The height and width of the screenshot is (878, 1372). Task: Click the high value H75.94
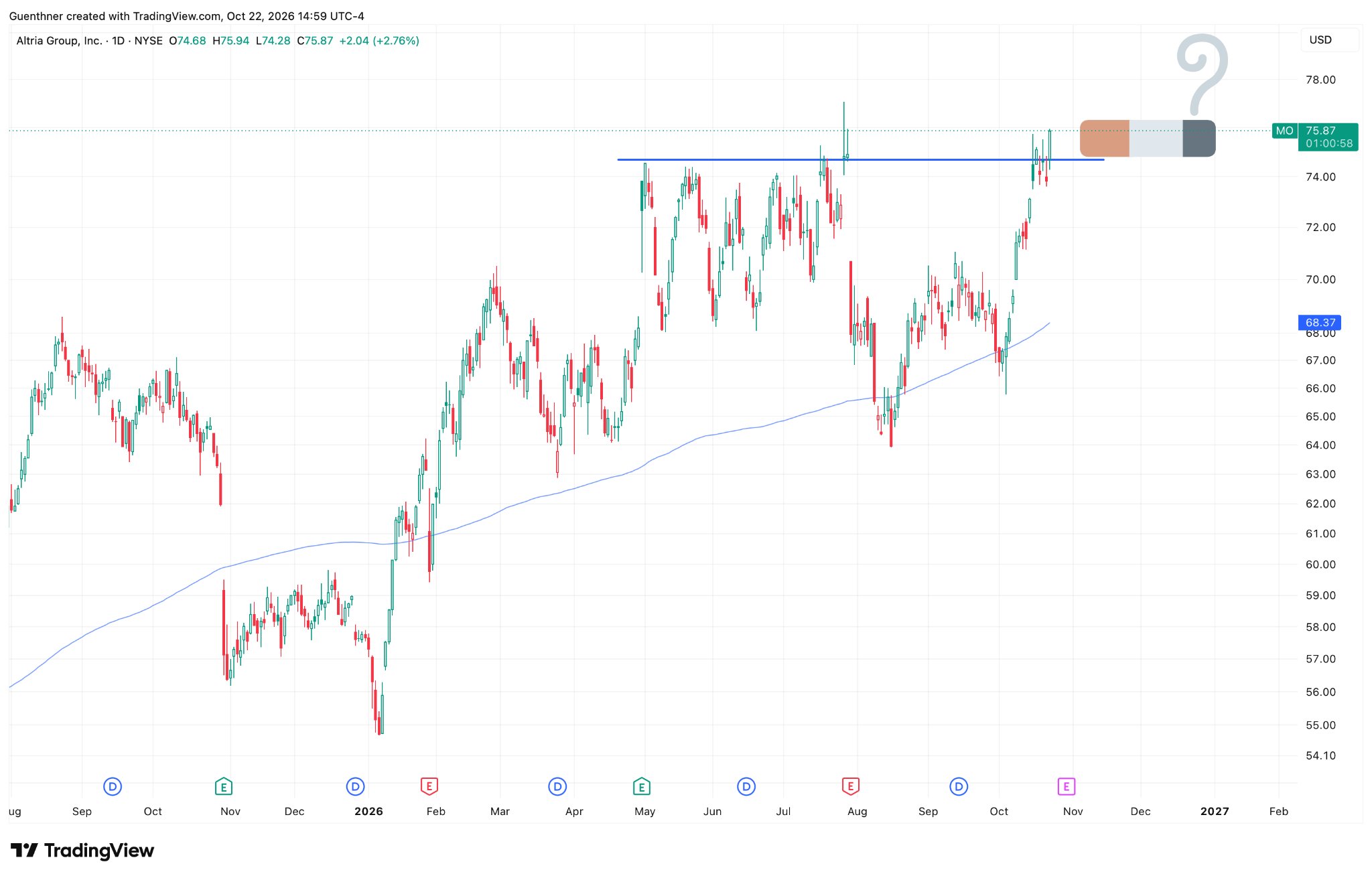coord(231,41)
